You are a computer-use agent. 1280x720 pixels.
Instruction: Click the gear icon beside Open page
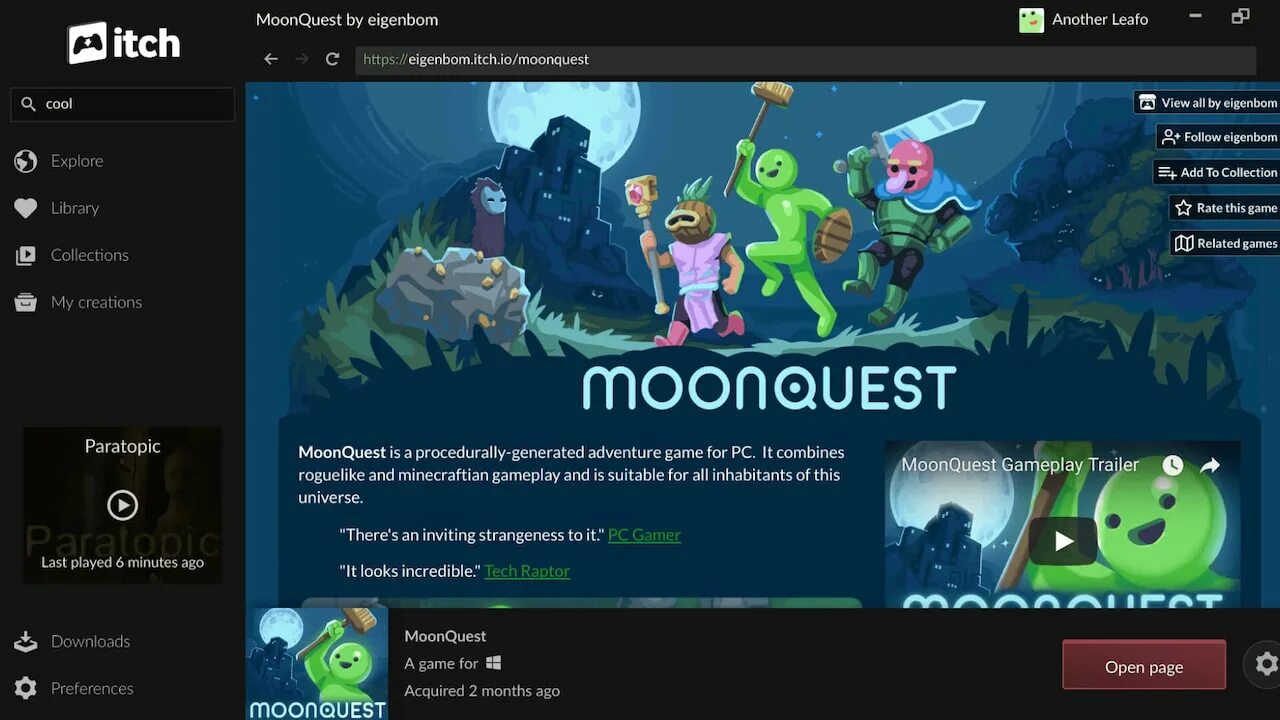point(1266,664)
